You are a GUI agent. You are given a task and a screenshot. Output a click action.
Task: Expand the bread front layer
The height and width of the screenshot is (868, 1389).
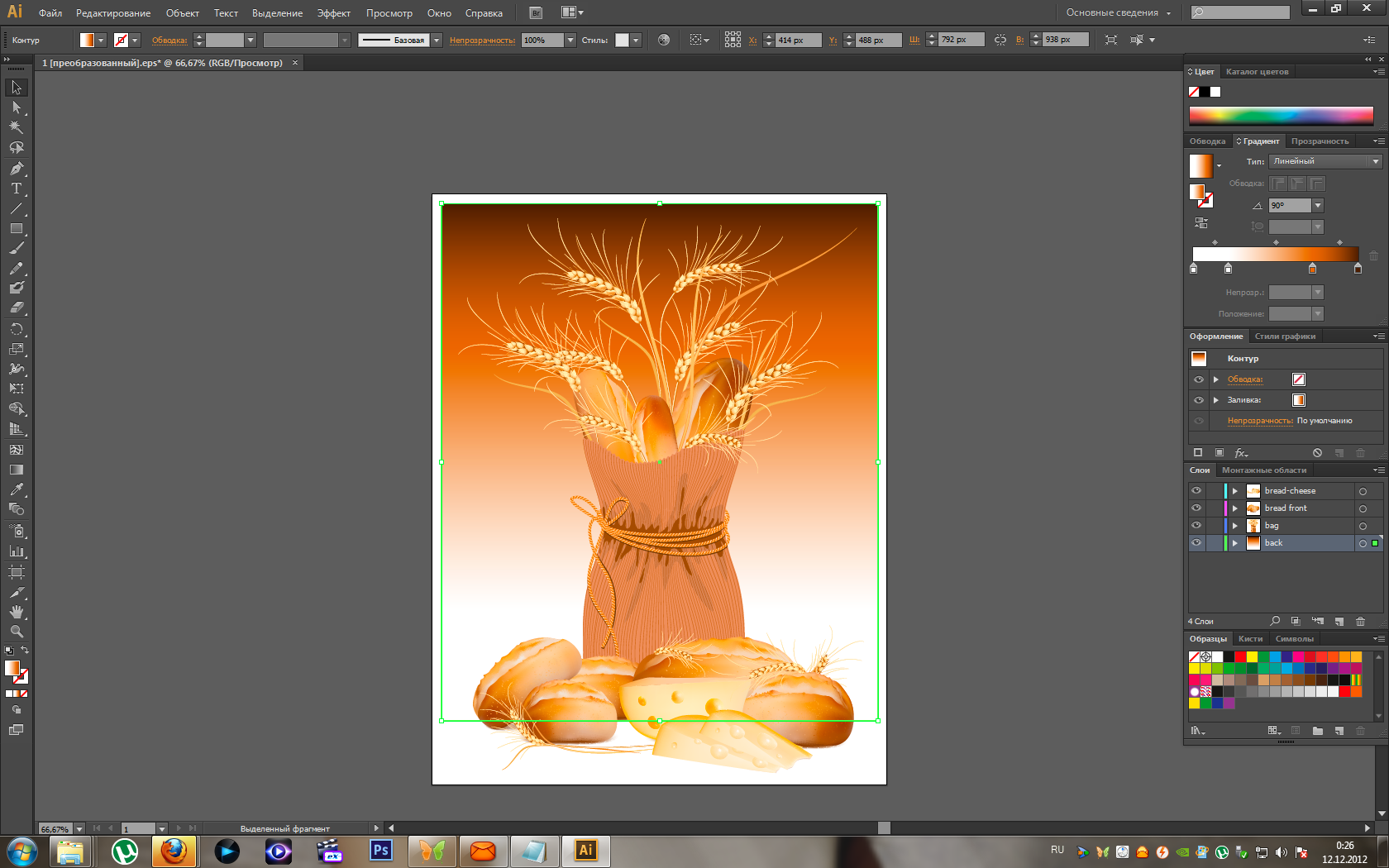(1235, 508)
